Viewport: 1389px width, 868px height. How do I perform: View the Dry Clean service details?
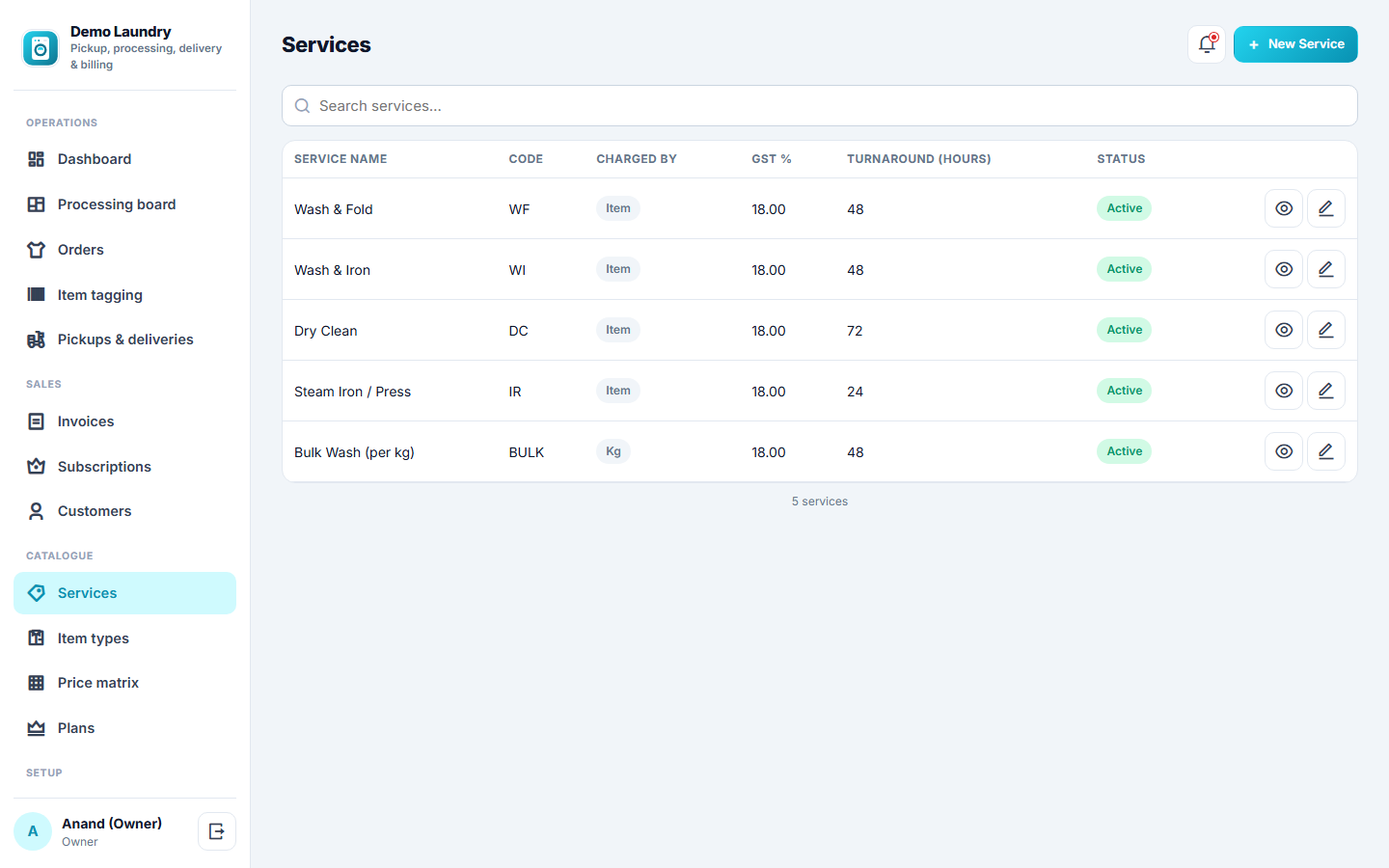(x=1284, y=330)
